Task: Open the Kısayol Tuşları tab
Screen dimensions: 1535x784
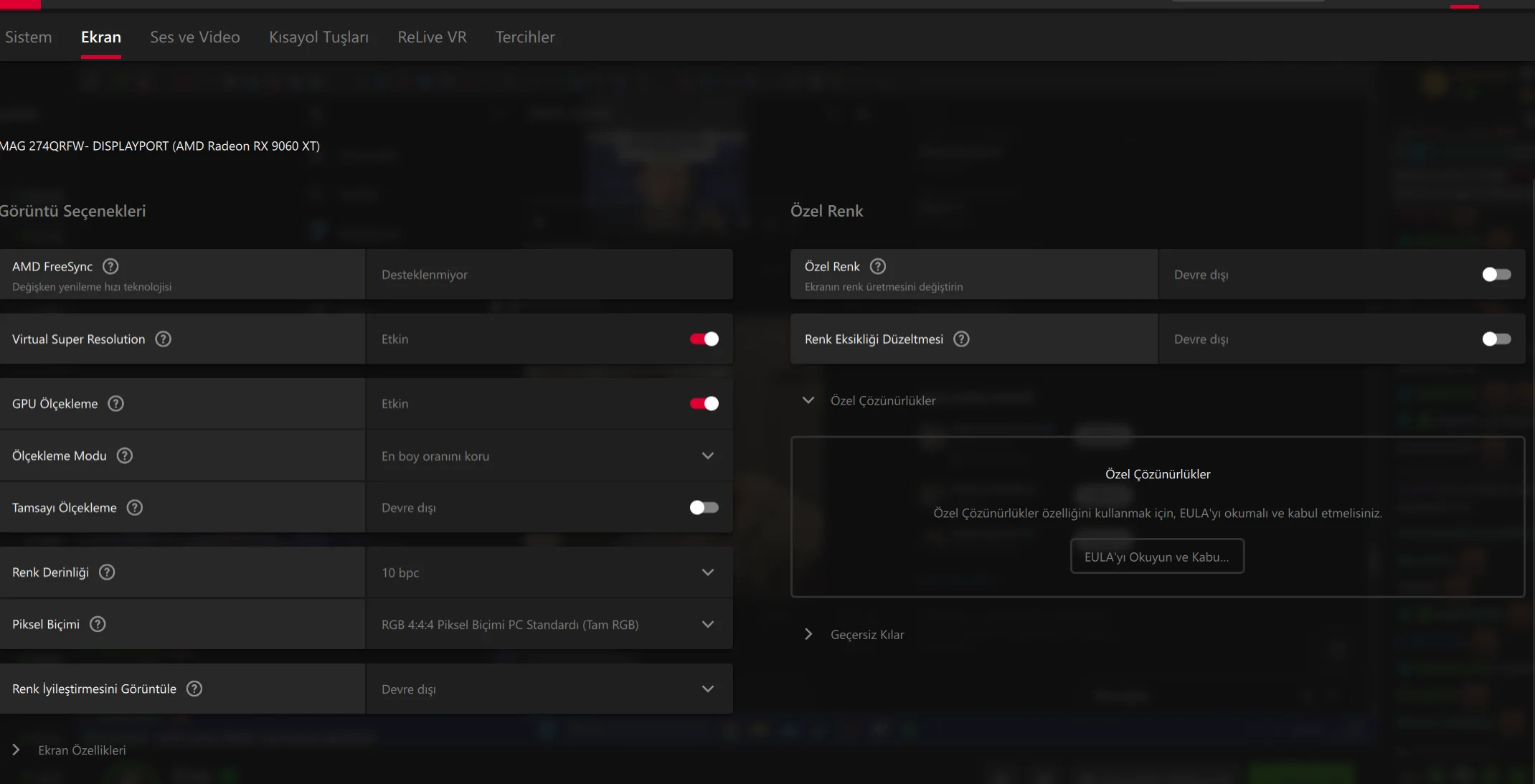Action: (x=318, y=37)
